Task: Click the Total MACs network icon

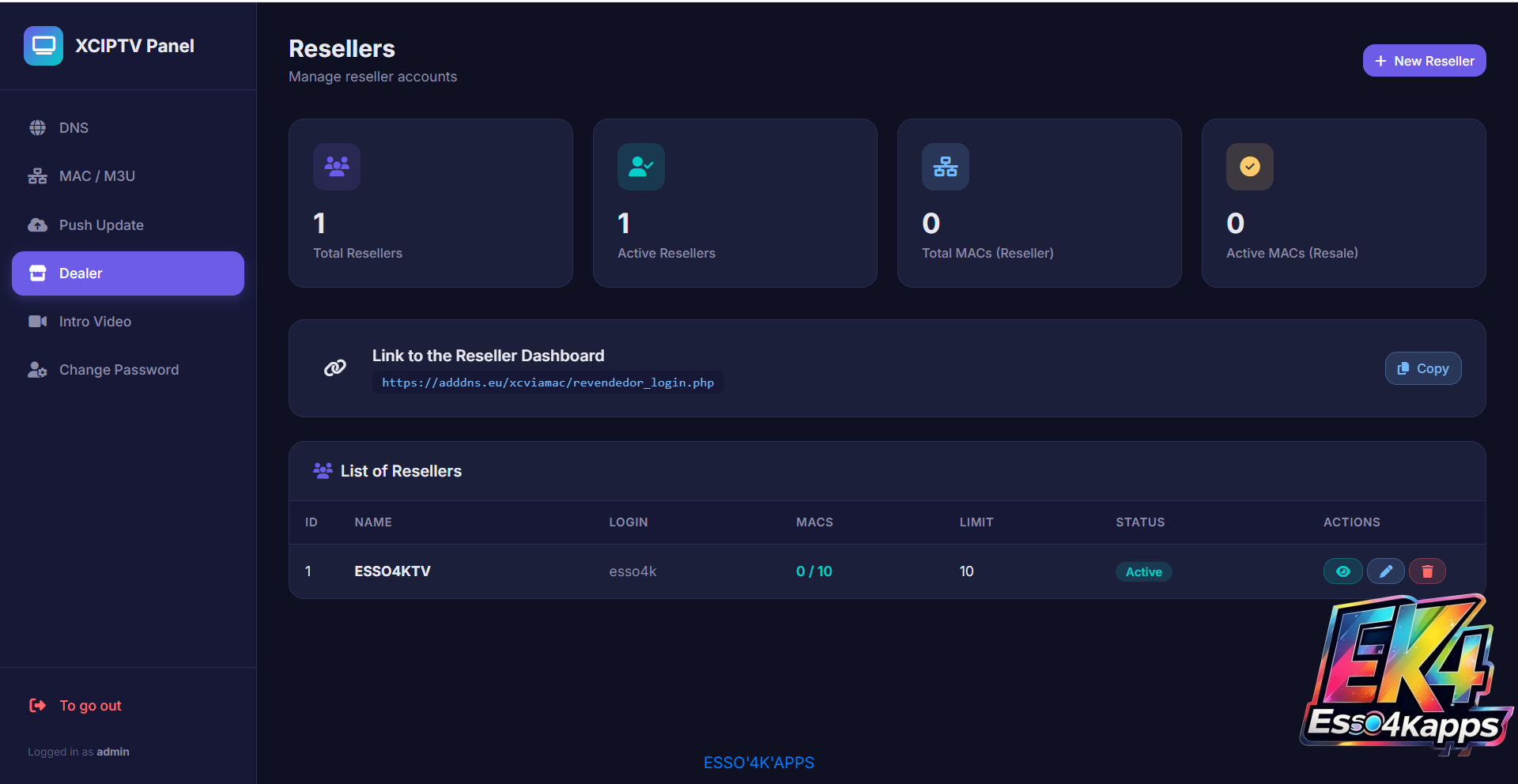Action: point(946,167)
